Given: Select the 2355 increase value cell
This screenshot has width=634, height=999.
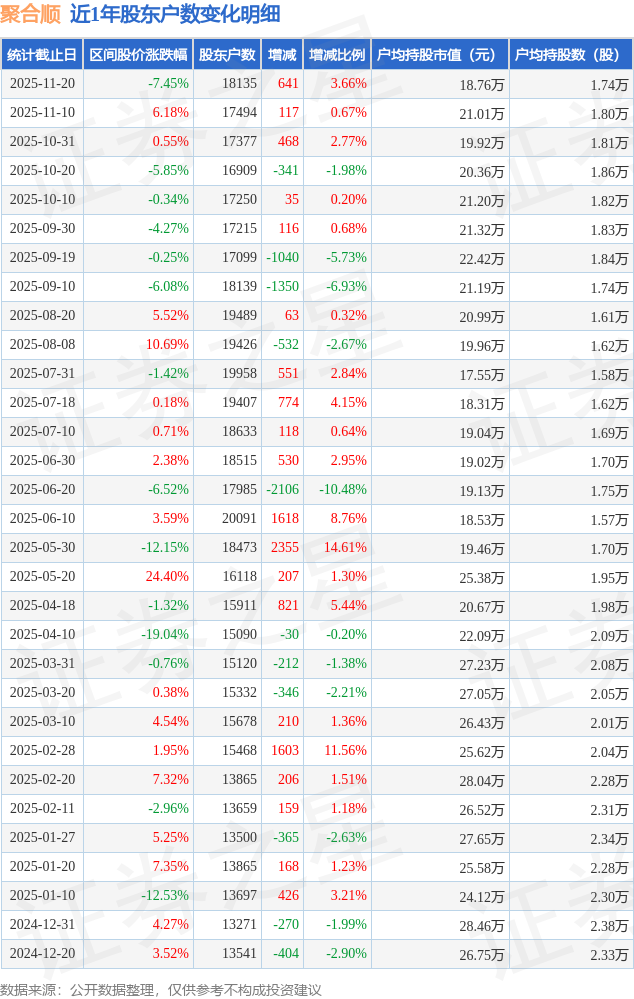Looking at the screenshot, I should 284,548.
